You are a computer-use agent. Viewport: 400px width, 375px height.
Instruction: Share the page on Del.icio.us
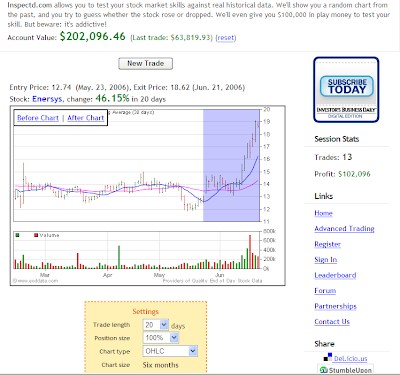(350, 359)
